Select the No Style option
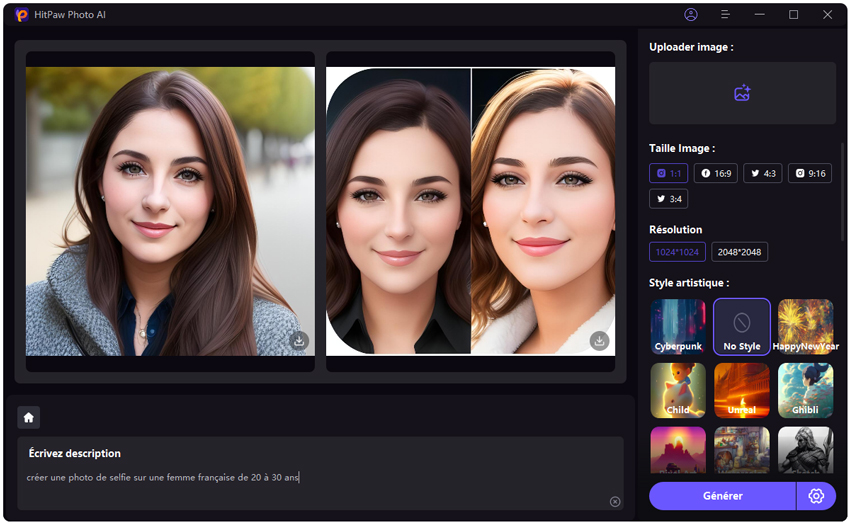The image size is (850, 524). point(742,326)
